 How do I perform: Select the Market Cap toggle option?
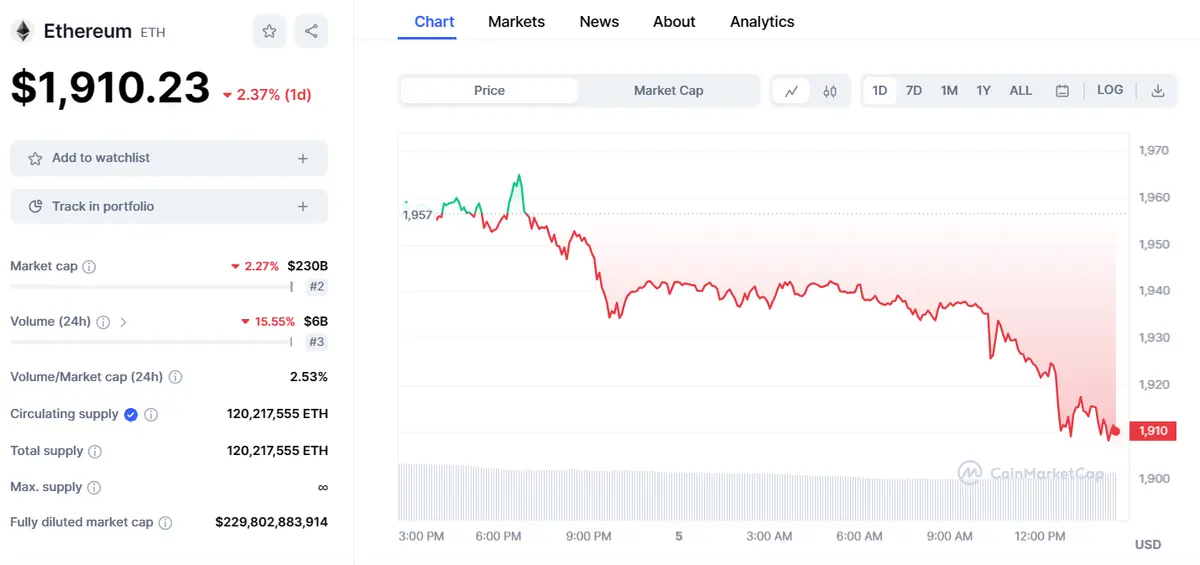pos(668,91)
